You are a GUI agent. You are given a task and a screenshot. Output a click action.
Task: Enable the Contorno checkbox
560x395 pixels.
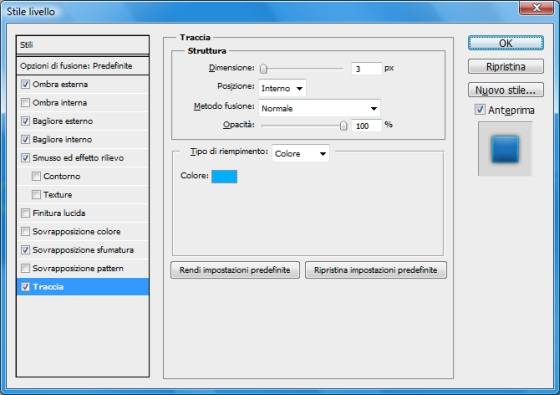click(36, 176)
